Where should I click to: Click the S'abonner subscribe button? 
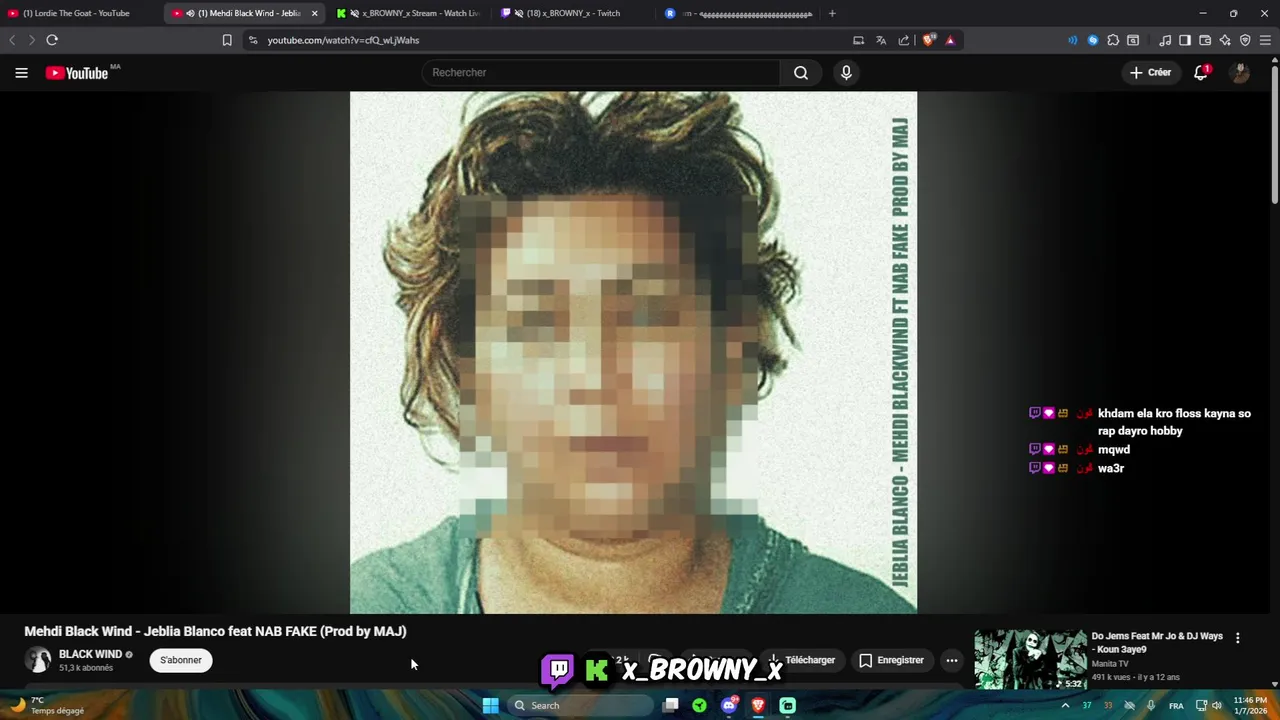coord(181,660)
